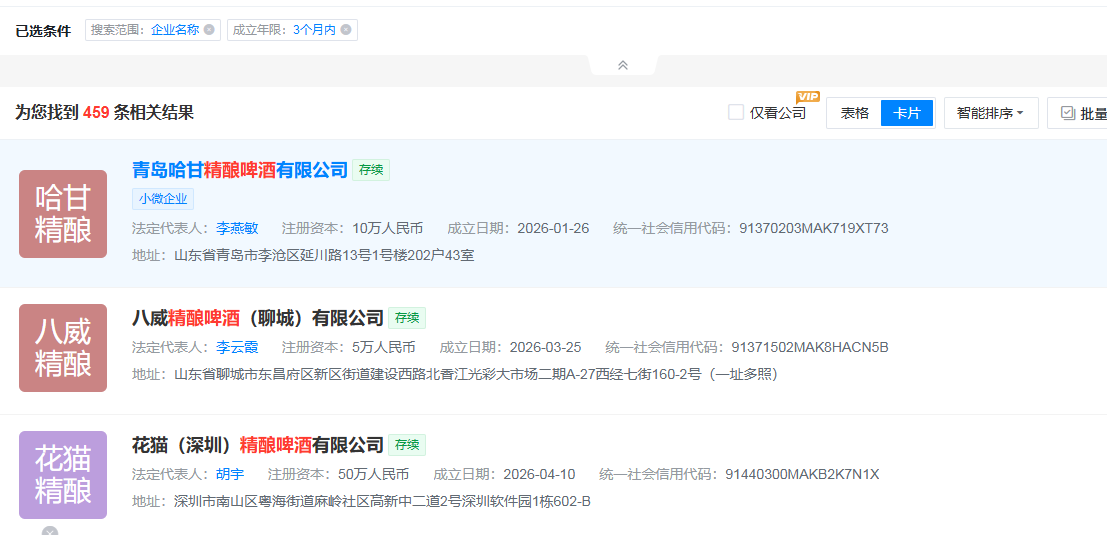The height and width of the screenshot is (535, 1107).
Task: Open the 哈甘精酿 company logo
Action: click(63, 214)
